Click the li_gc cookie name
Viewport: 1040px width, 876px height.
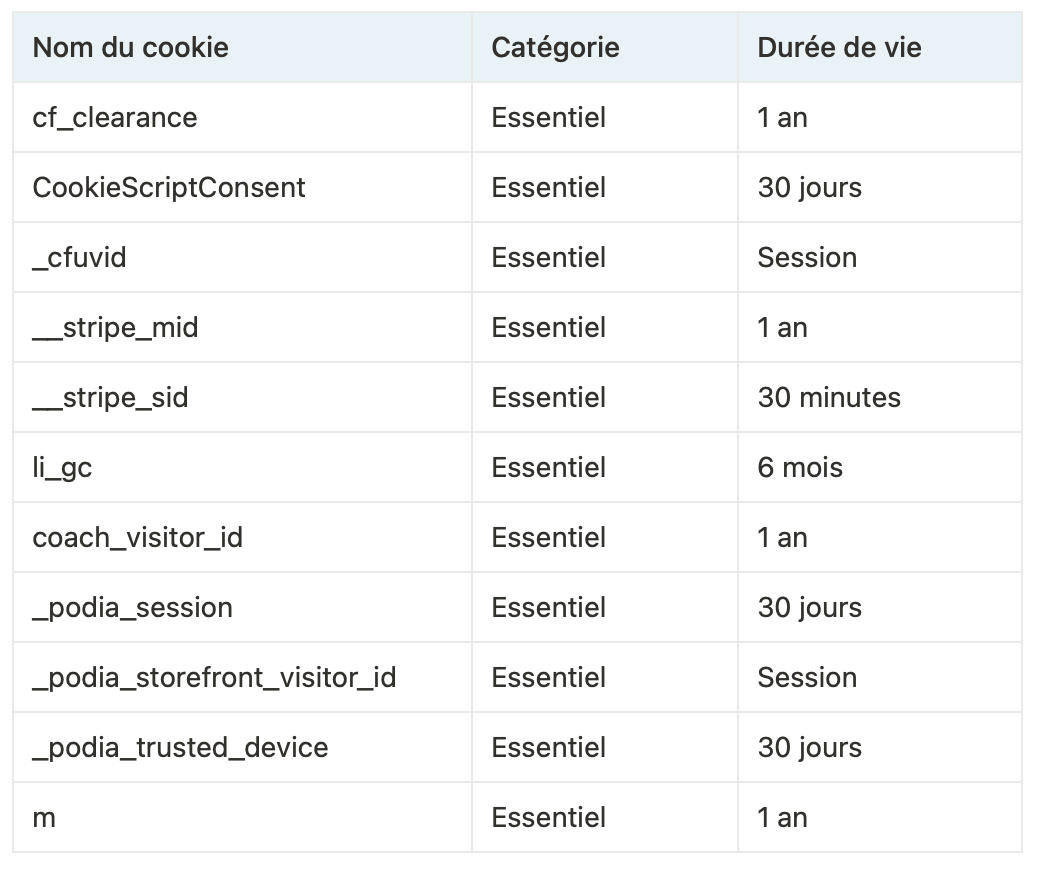(x=62, y=467)
